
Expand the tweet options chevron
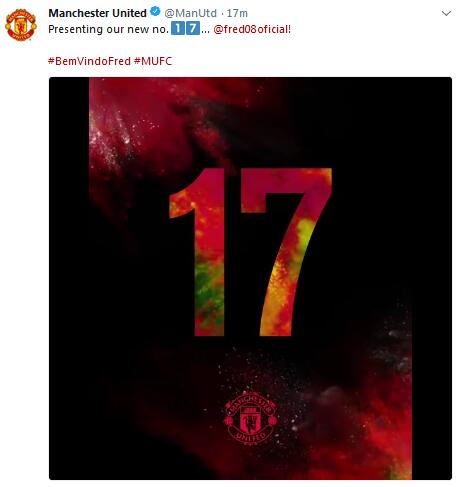[x=446, y=13]
